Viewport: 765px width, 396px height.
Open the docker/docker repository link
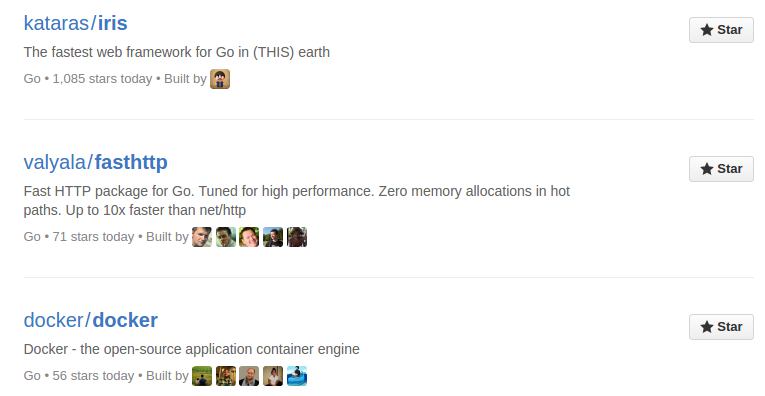(x=91, y=320)
